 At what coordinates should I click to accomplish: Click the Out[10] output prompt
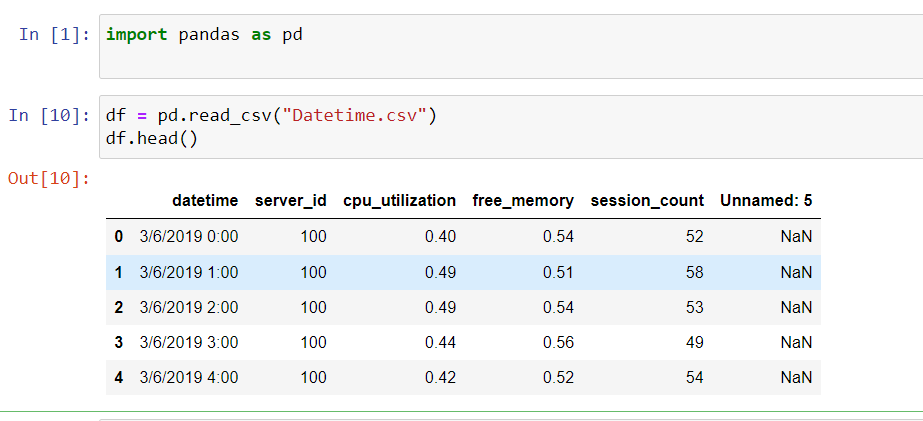point(49,178)
